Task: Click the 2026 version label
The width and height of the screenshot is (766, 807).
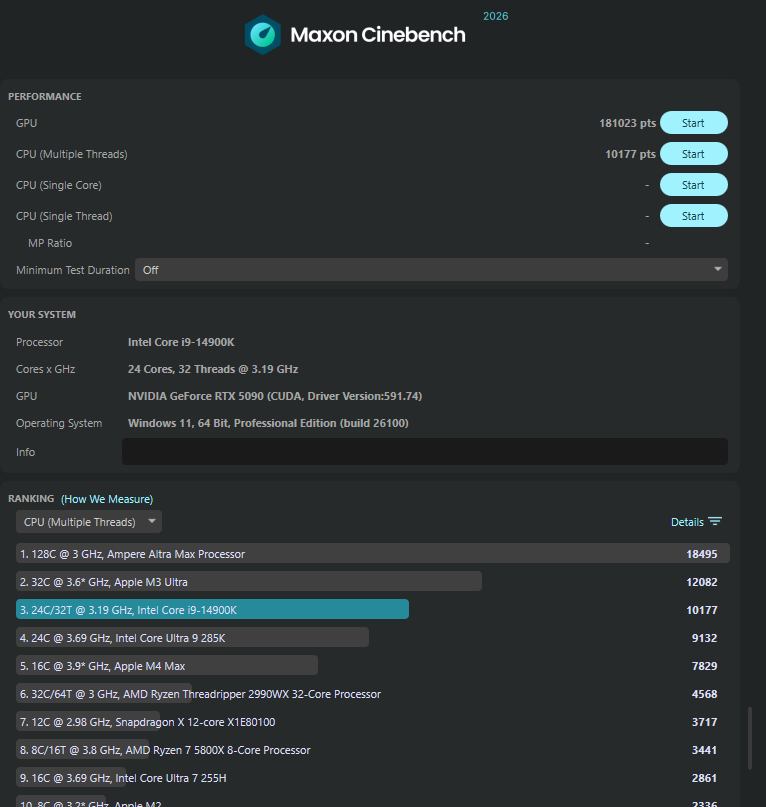Action: pyautogui.click(x=496, y=16)
